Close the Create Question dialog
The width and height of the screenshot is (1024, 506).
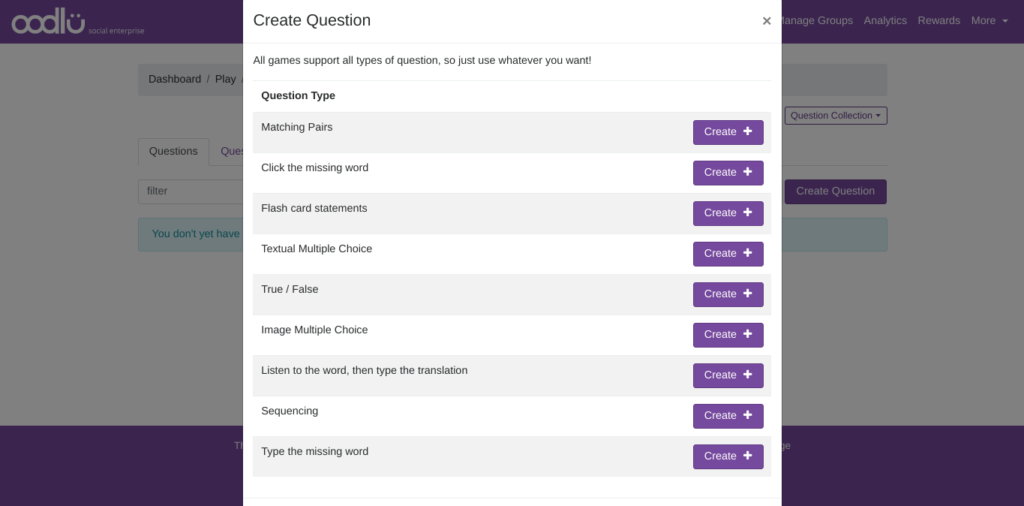pos(766,21)
